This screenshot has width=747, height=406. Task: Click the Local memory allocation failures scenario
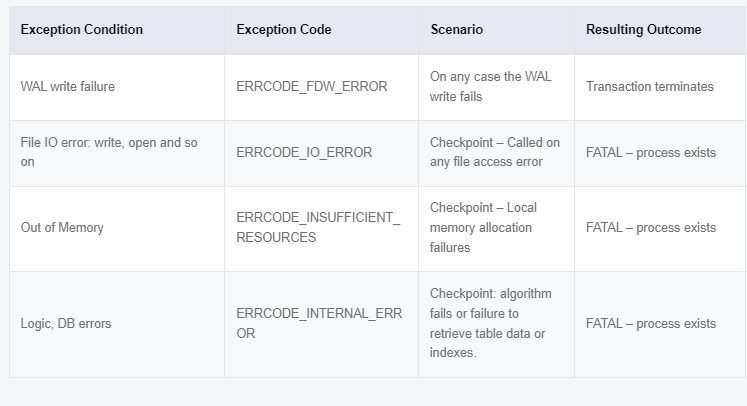484,228
